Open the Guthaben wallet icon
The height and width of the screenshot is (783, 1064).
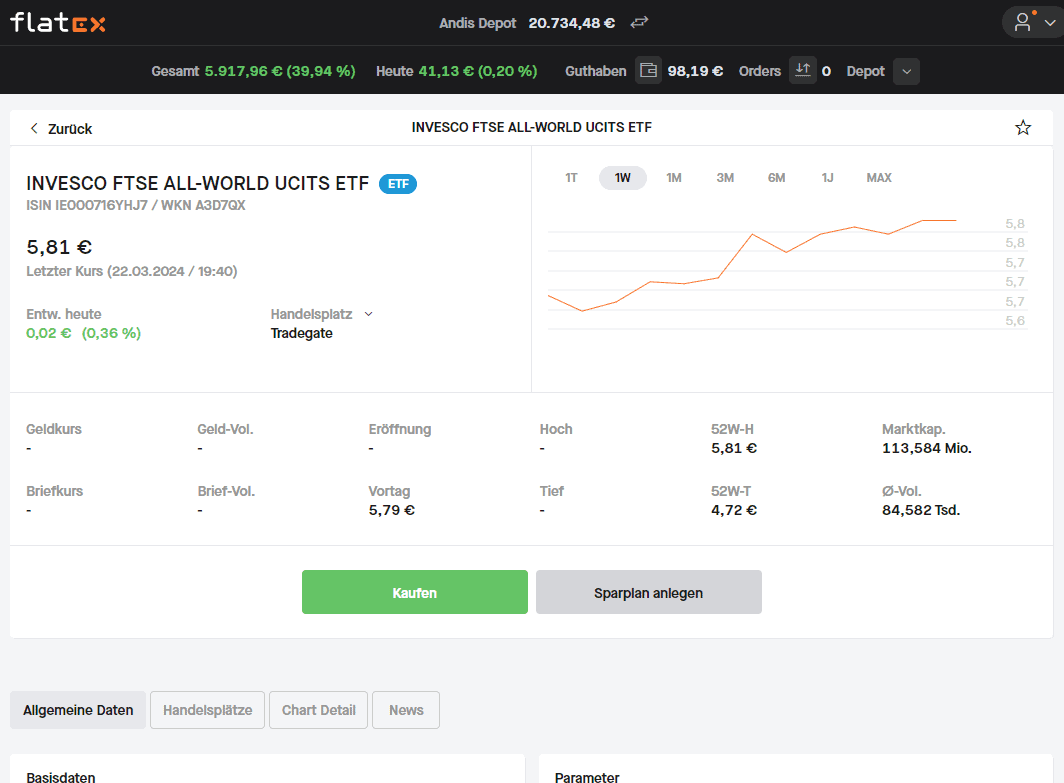pyautogui.click(x=648, y=71)
